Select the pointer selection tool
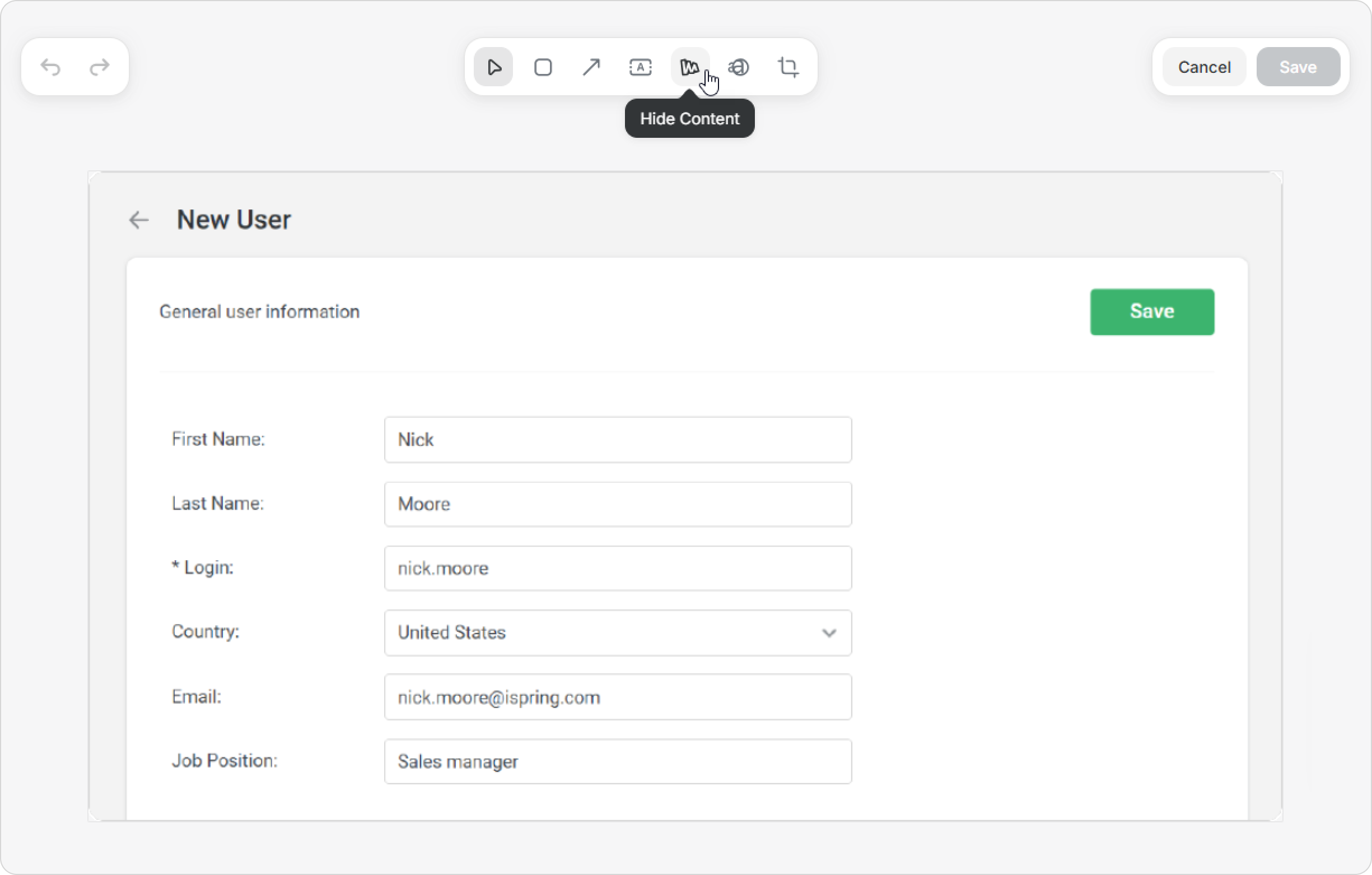 (x=493, y=67)
